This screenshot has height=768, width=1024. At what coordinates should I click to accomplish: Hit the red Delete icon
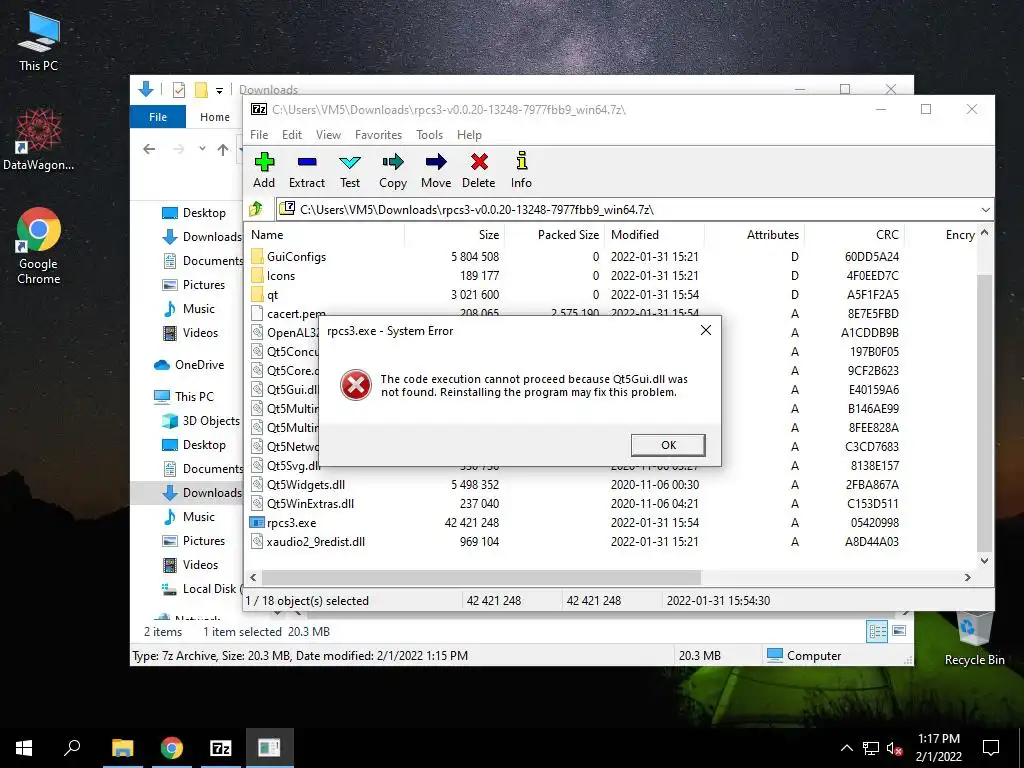[479, 170]
